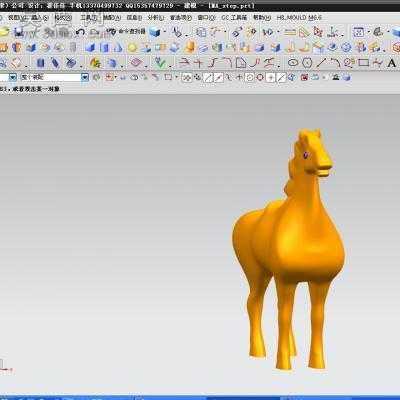Open the GC工具箱 menu
400x400 pixels.
(x=234, y=18)
